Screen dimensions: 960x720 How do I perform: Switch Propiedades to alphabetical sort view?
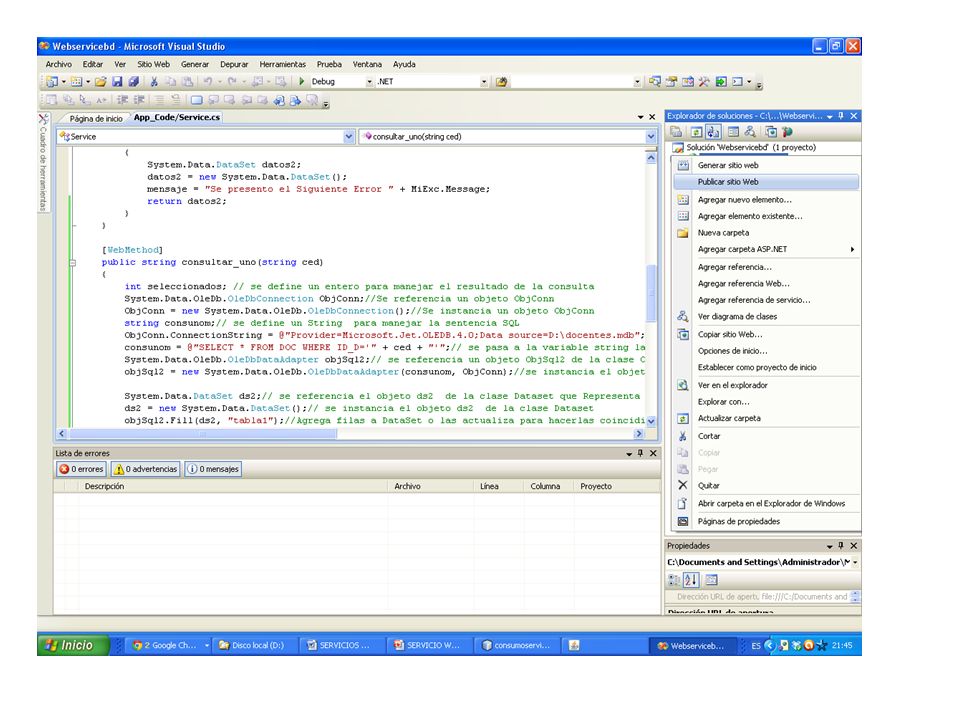pos(691,580)
